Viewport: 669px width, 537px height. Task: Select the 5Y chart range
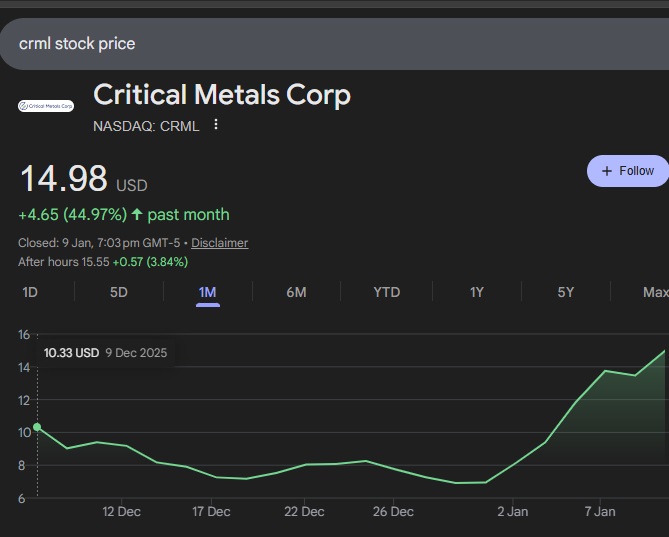566,292
